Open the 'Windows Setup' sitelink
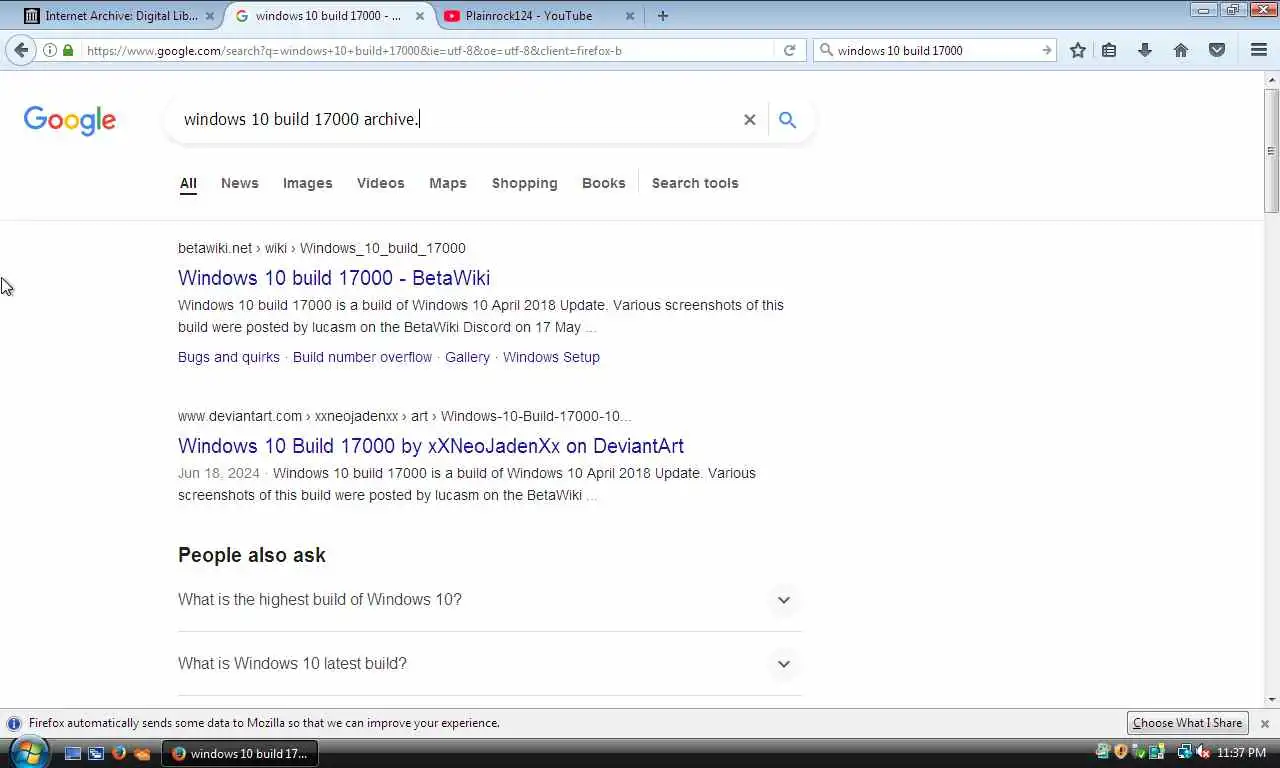Viewport: 1280px width, 768px height. click(x=551, y=357)
